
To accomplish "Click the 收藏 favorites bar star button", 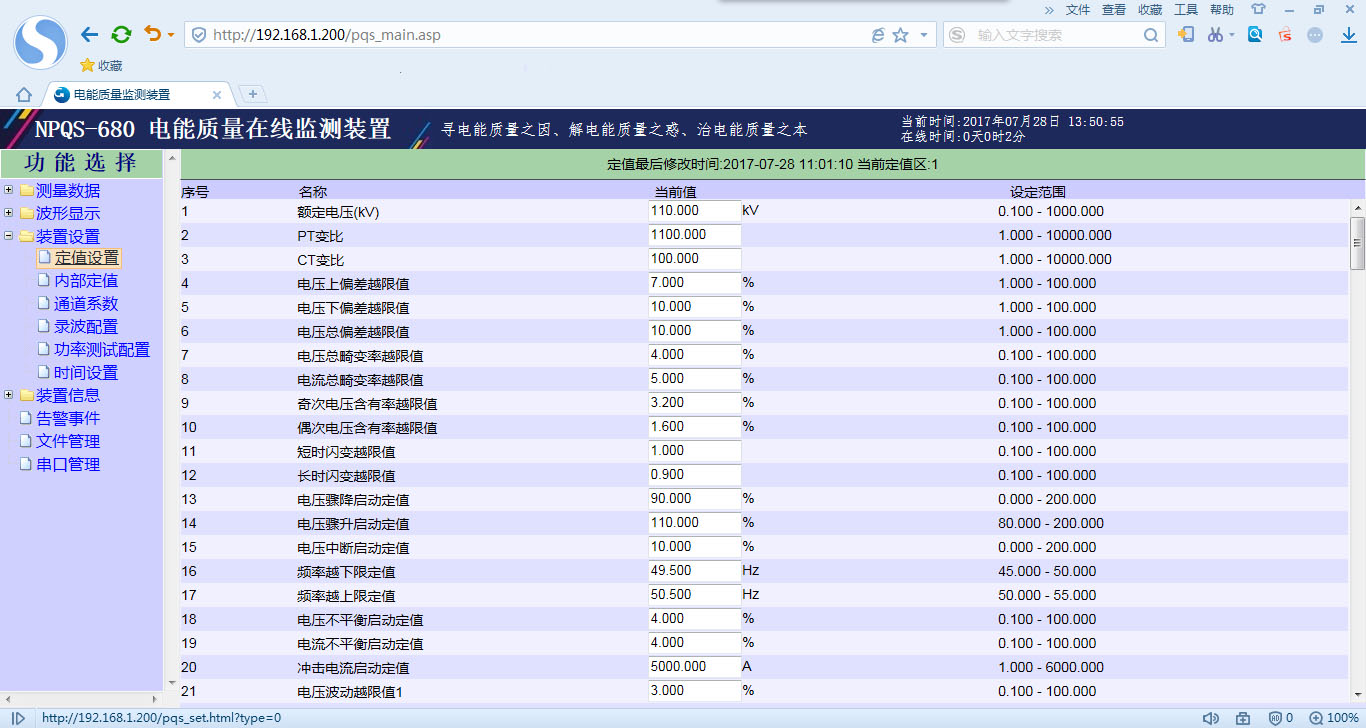I will coord(101,65).
